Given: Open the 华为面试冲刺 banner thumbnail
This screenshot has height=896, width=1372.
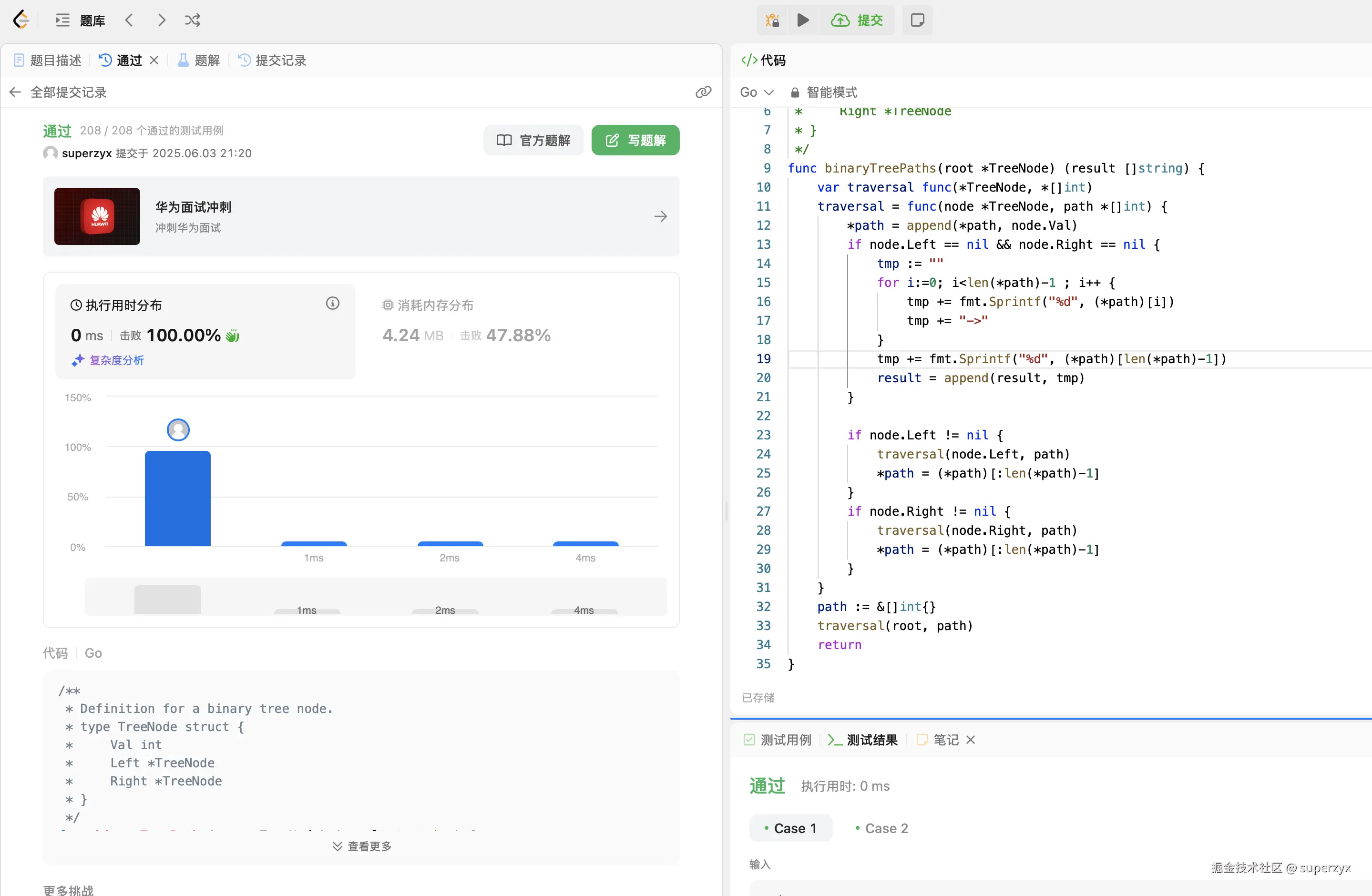Looking at the screenshot, I should coord(97,216).
